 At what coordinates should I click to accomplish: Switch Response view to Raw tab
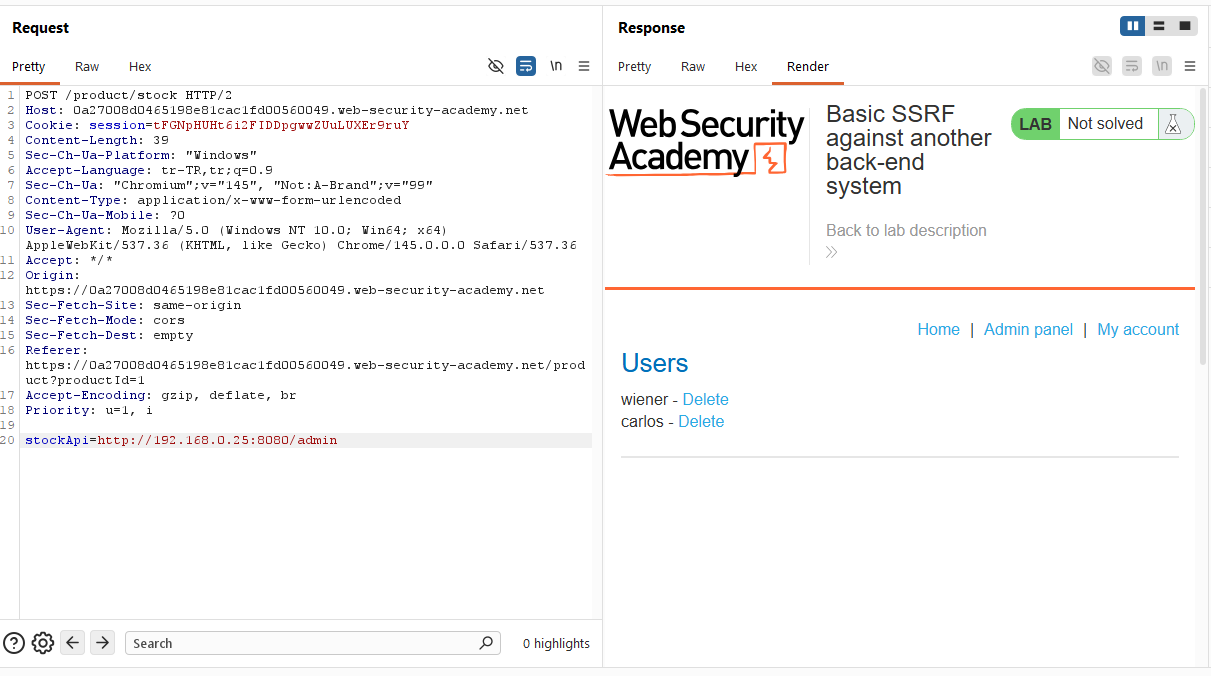pos(693,67)
